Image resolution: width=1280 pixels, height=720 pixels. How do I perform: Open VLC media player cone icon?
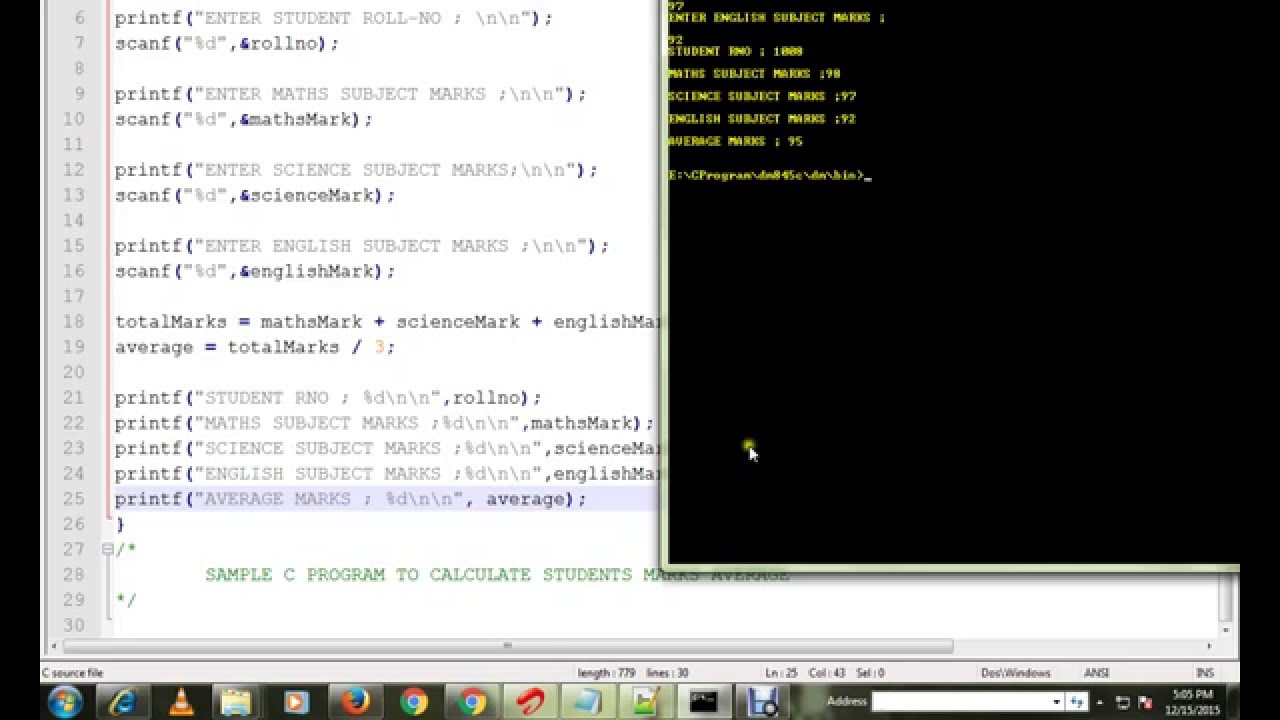181,702
